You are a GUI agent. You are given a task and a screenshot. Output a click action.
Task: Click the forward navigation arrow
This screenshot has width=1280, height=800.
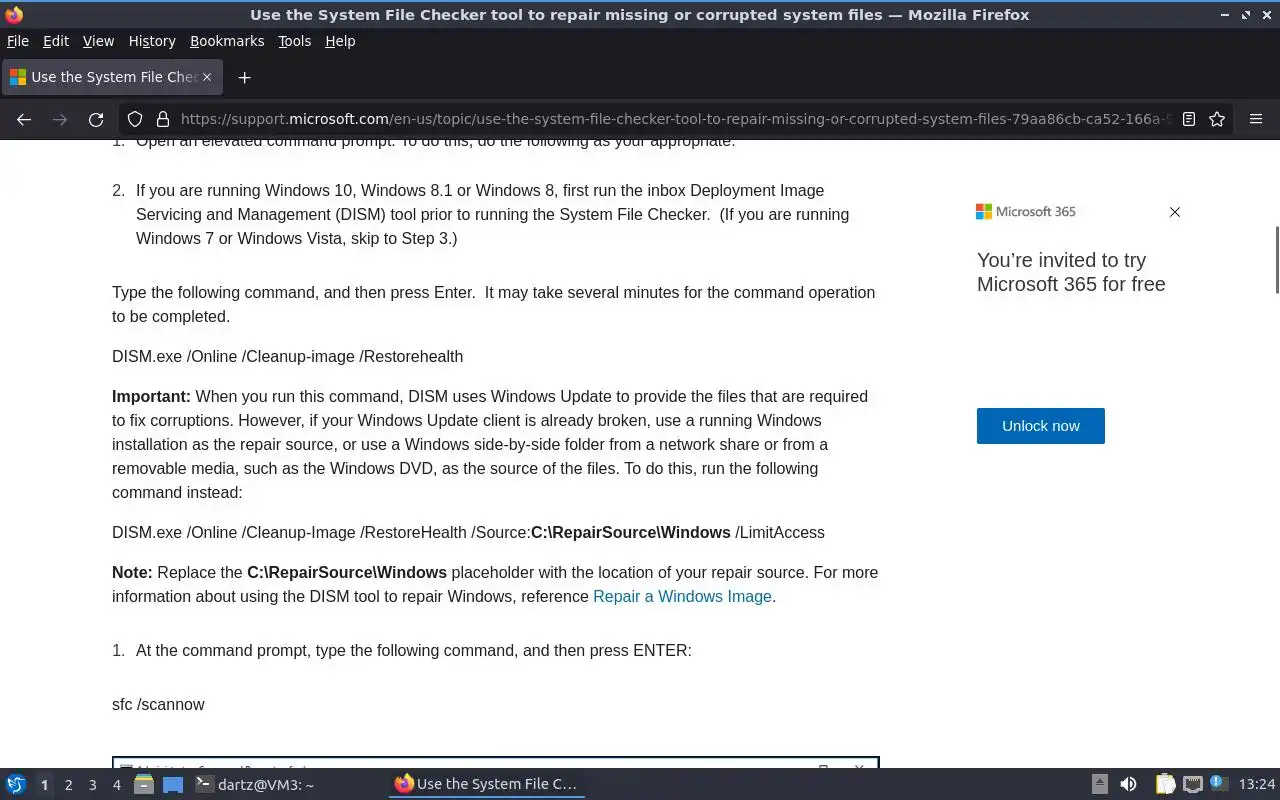click(60, 119)
